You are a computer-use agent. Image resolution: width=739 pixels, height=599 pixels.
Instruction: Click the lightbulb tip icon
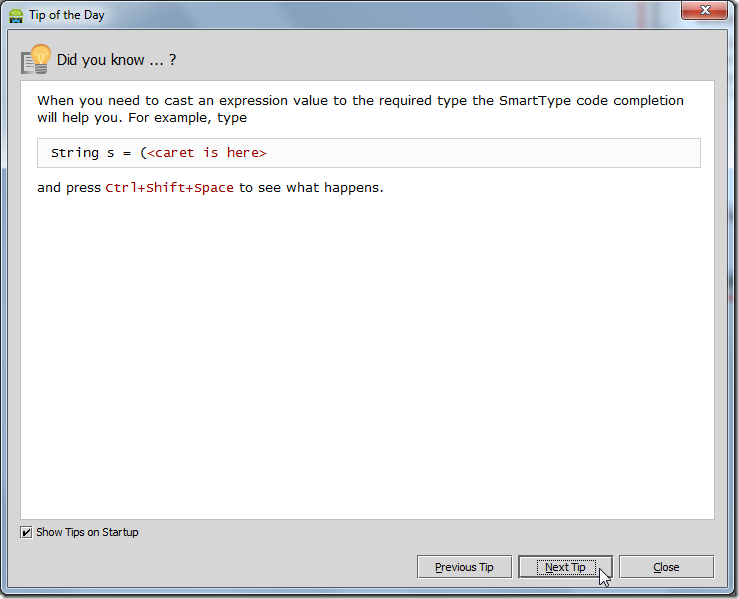point(36,59)
